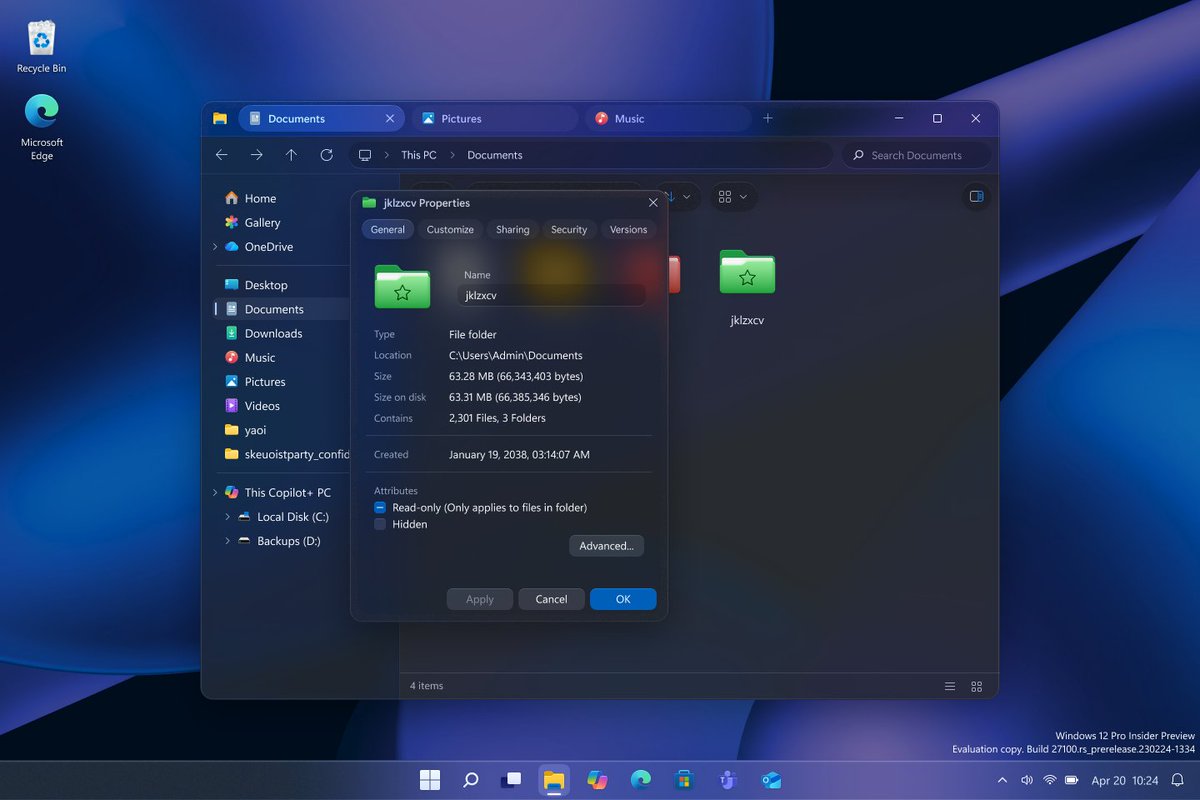Click the large folder icon in Properties
This screenshot has height=800, width=1200.
click(402, 286)
